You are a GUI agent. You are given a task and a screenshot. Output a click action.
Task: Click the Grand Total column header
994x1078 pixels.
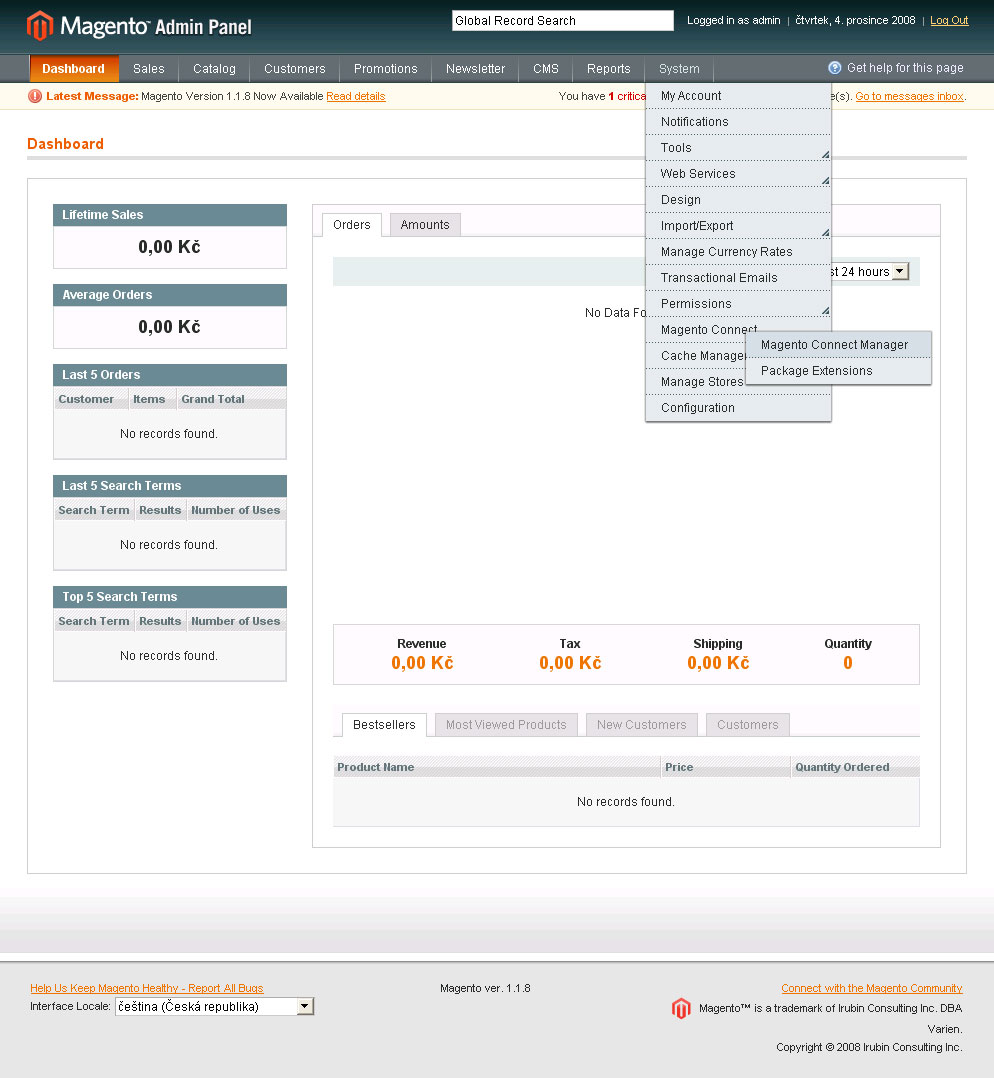click(232, 399)
